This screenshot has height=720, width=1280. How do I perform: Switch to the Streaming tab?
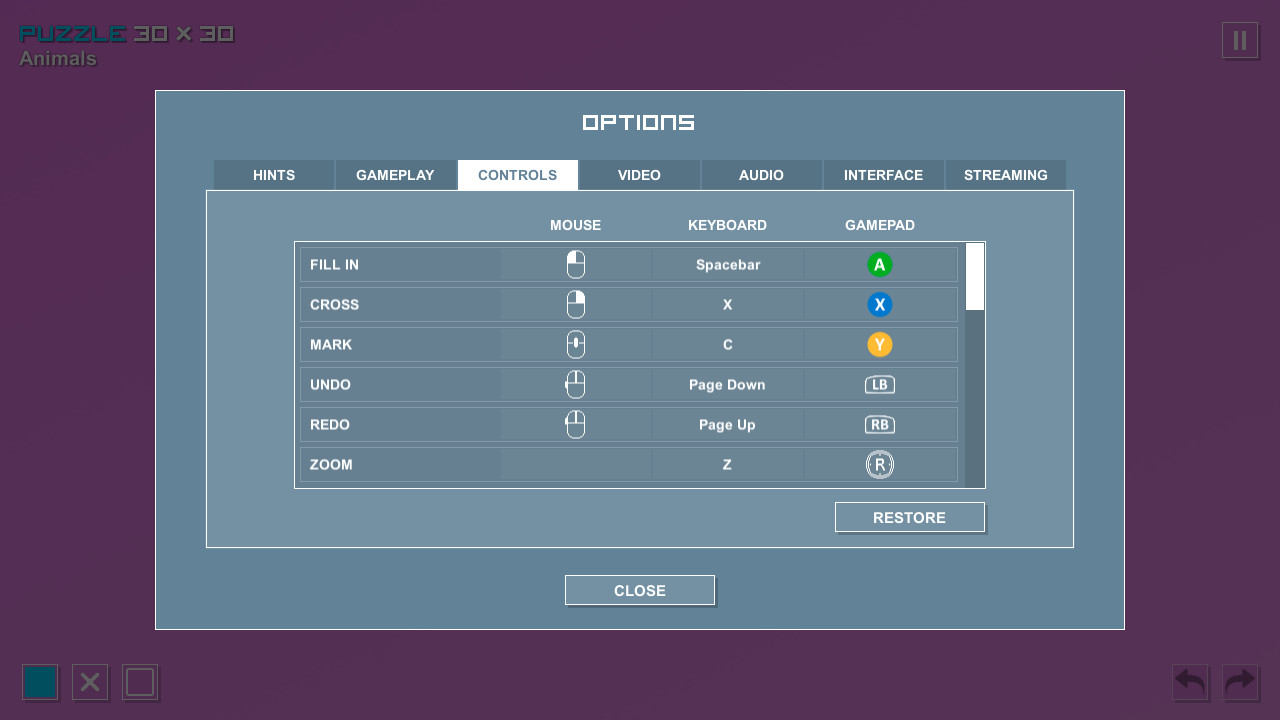tap(1006, 174)
